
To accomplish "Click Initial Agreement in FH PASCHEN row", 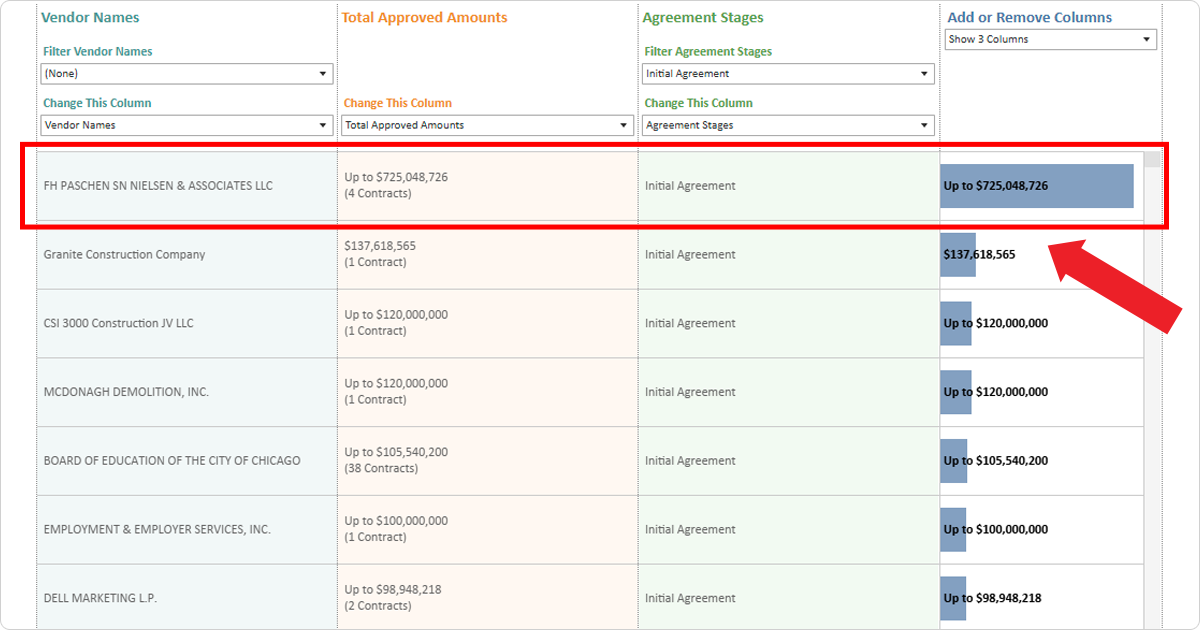I will point(690,186).
